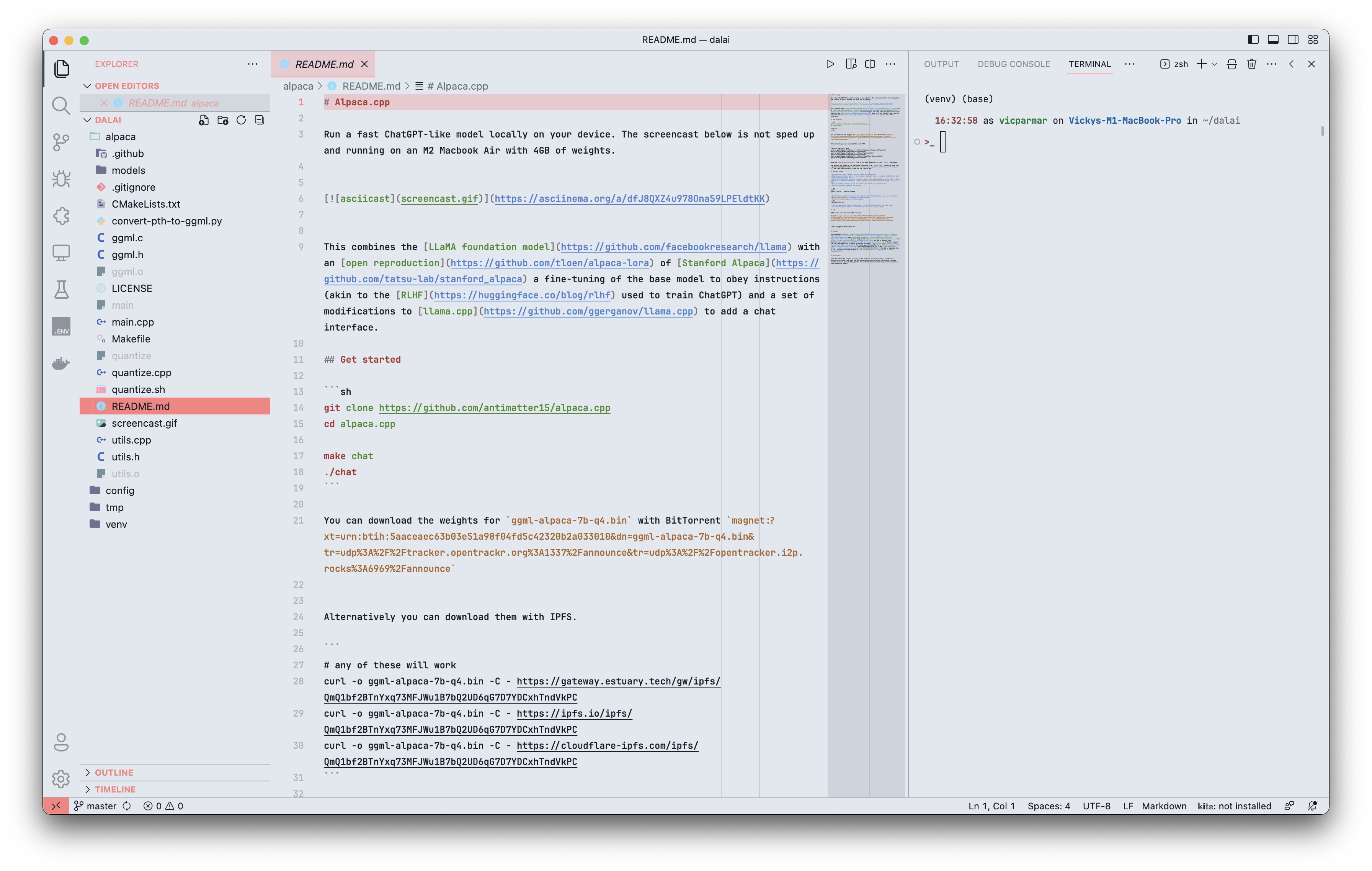Switch to the OUTPUT panel tab

941,64
